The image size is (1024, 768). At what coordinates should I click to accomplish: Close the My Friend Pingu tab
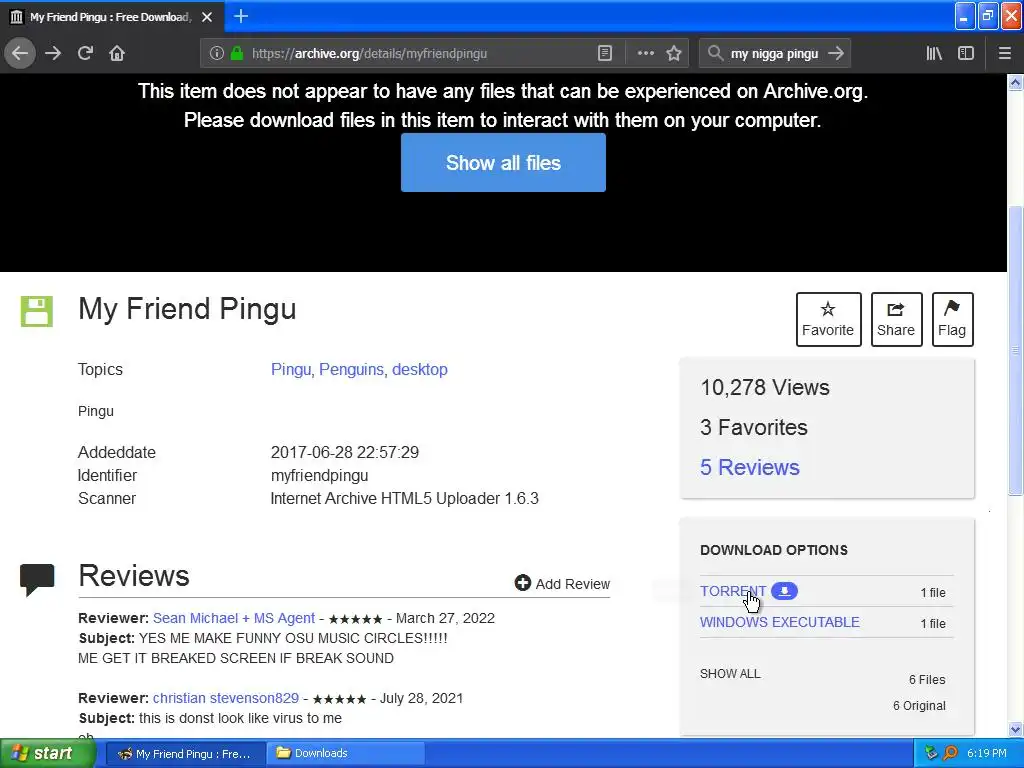click(207, 17)
